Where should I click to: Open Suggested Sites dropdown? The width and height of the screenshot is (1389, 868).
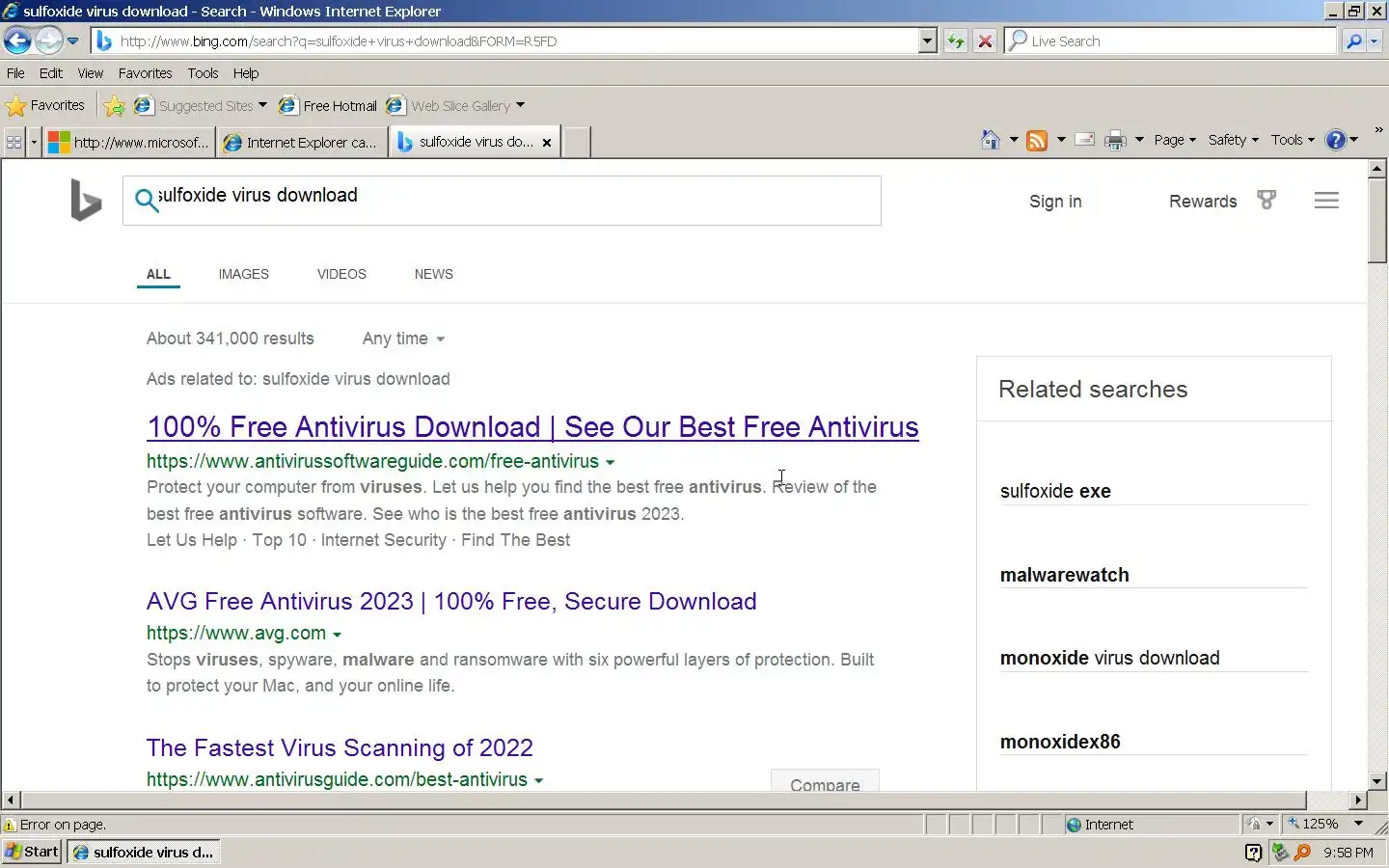coord(201,106)
